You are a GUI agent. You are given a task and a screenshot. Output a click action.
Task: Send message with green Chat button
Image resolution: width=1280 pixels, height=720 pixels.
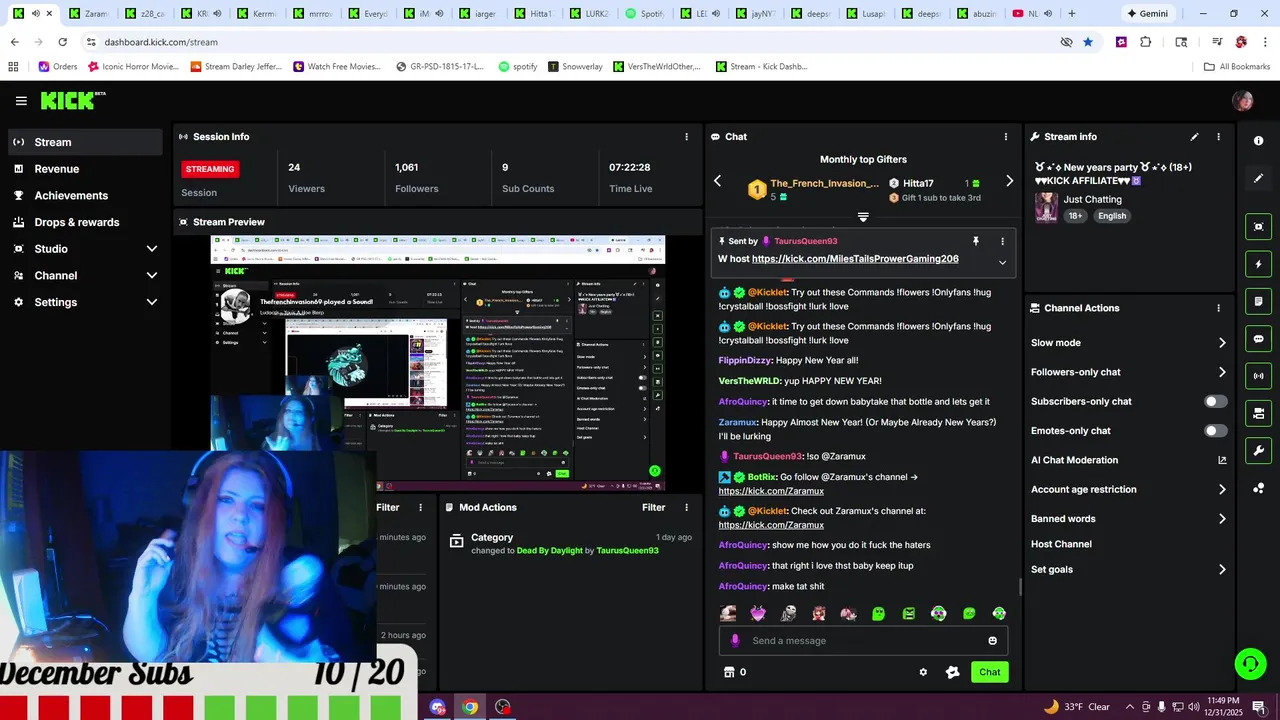[989, 672]
